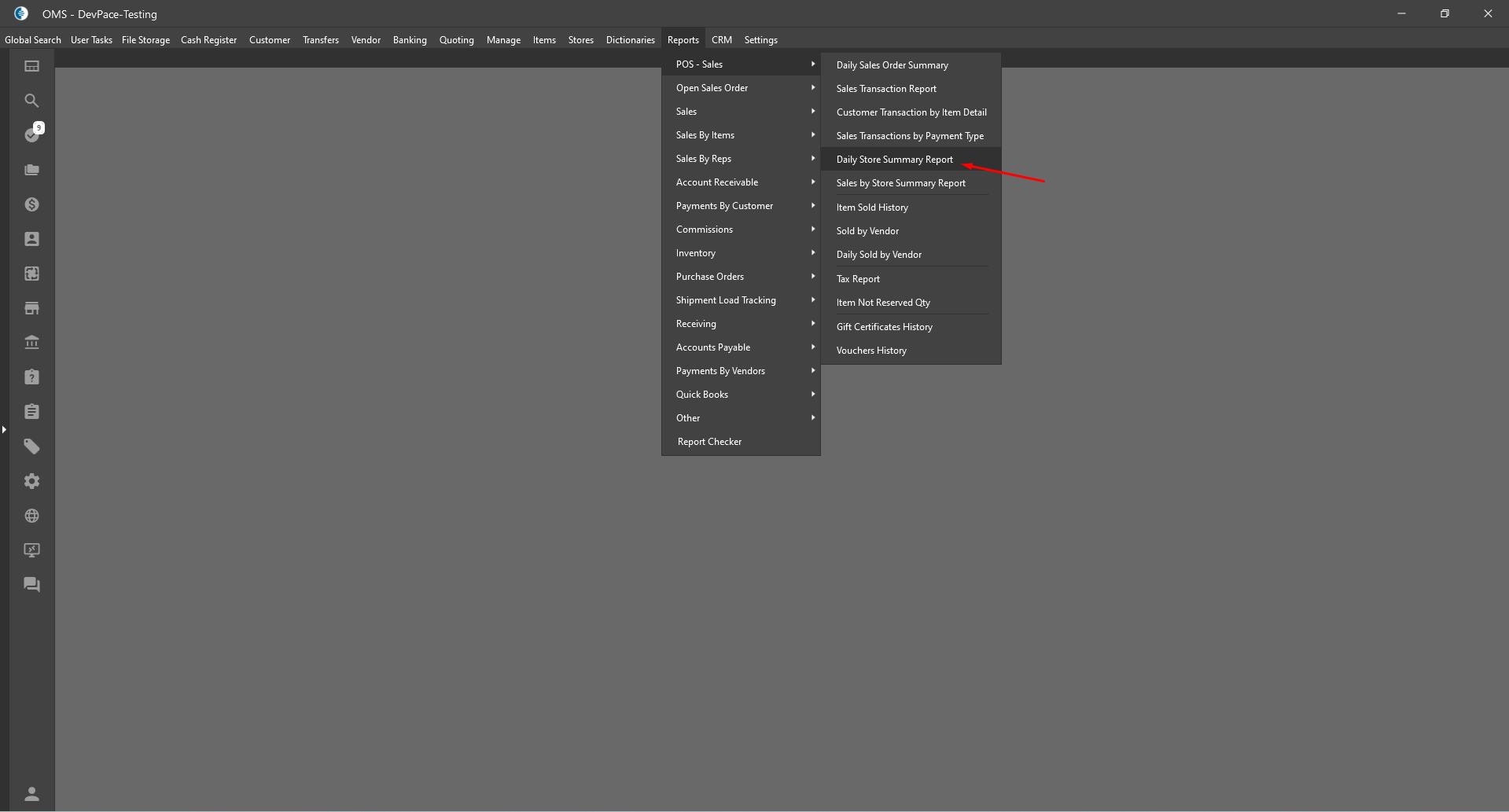Screen dimensions: 1509x812
Task: Expand the Payments By Vendors submenu arrow
Action: (813, 370)
